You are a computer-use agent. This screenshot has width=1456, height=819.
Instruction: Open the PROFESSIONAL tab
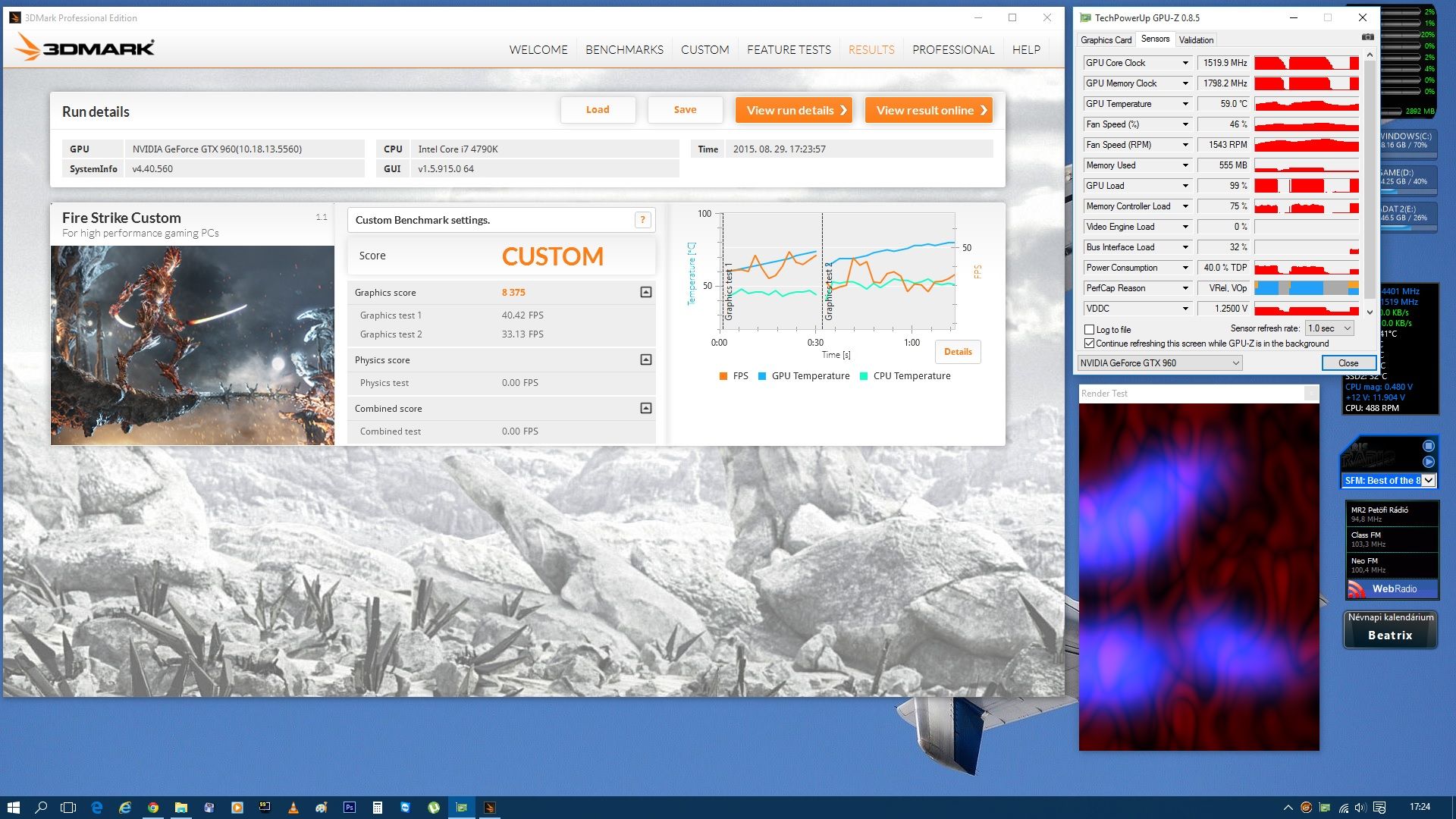coord(953,50)
